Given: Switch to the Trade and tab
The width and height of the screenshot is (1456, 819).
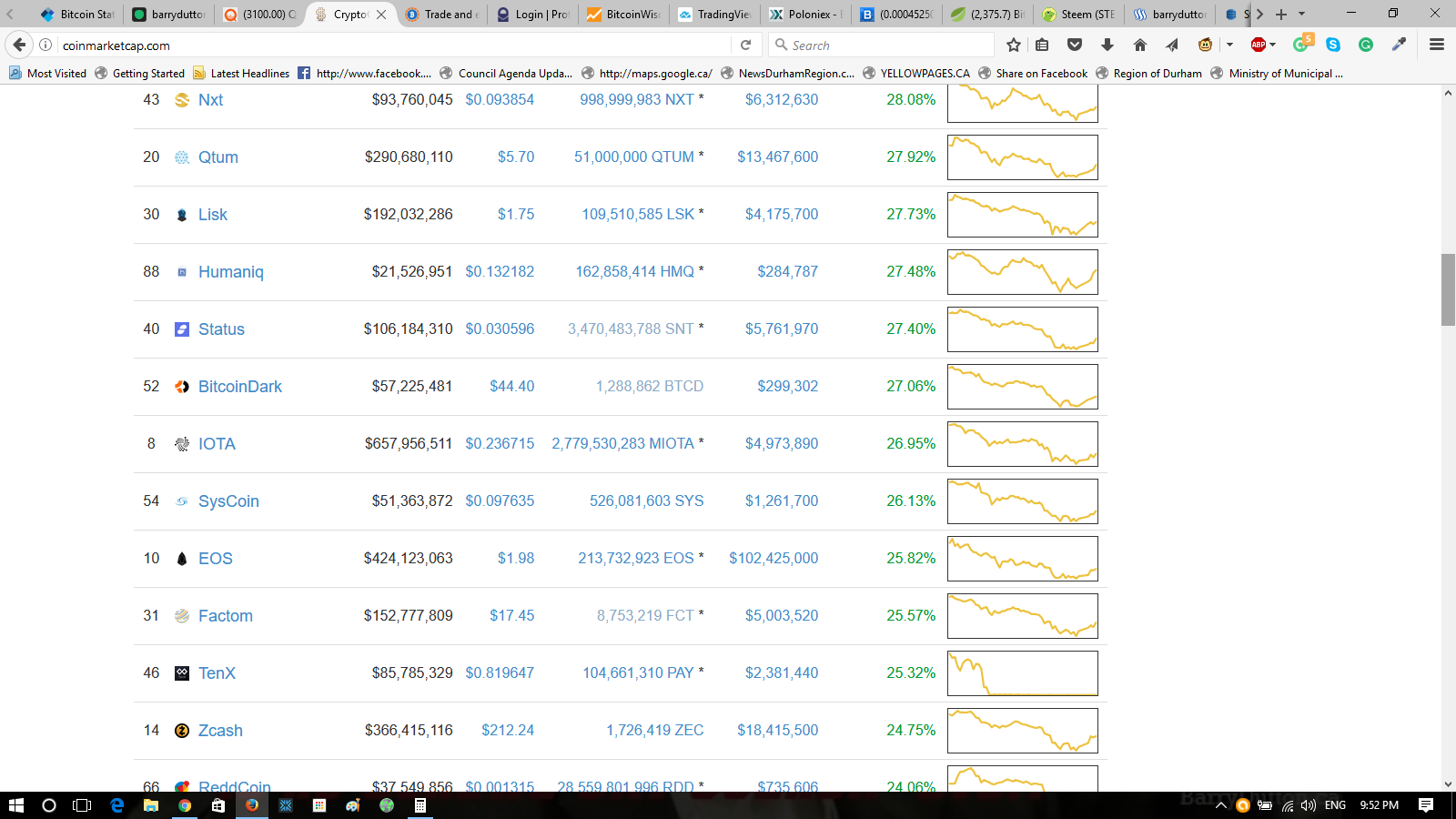Looking at the screenshot, I should point(442,14).
